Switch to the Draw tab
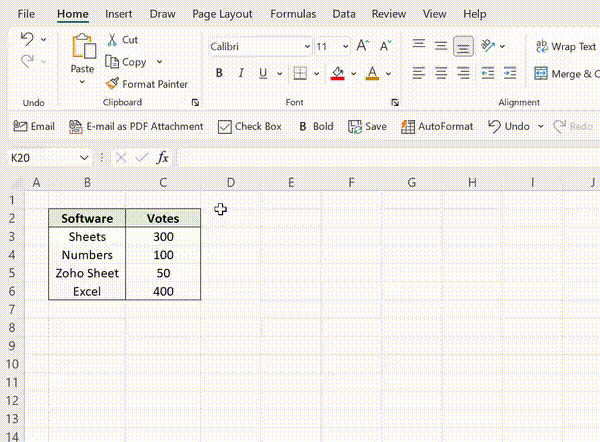The height and width of the screenshot is (442, 600). pos(163,14)
